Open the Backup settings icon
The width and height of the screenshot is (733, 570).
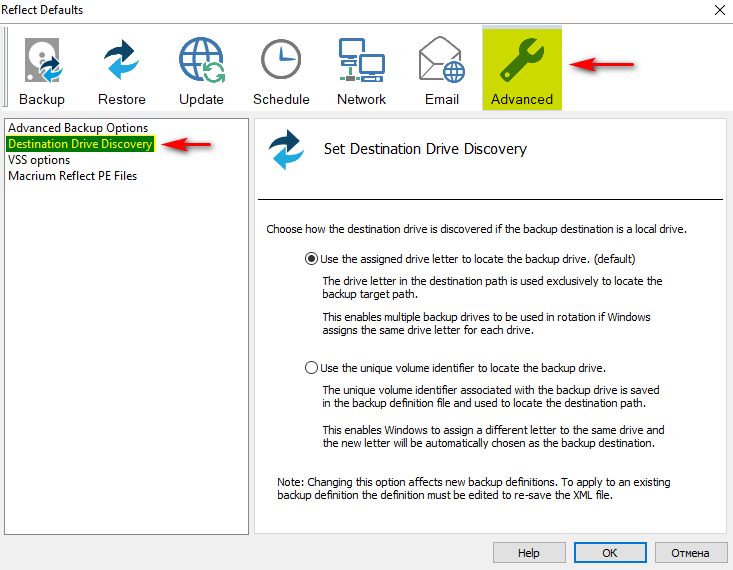tap(42, 61)
